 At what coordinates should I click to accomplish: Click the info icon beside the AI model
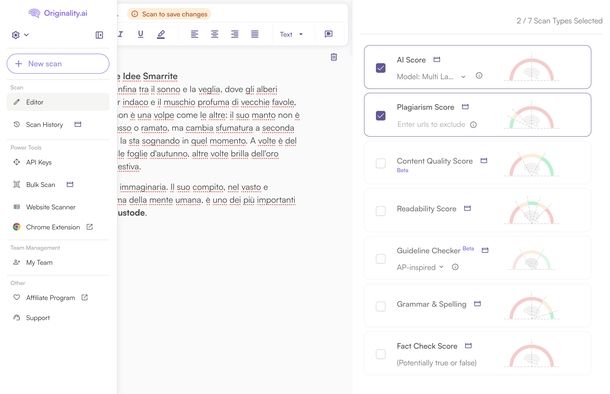point(479,76)
